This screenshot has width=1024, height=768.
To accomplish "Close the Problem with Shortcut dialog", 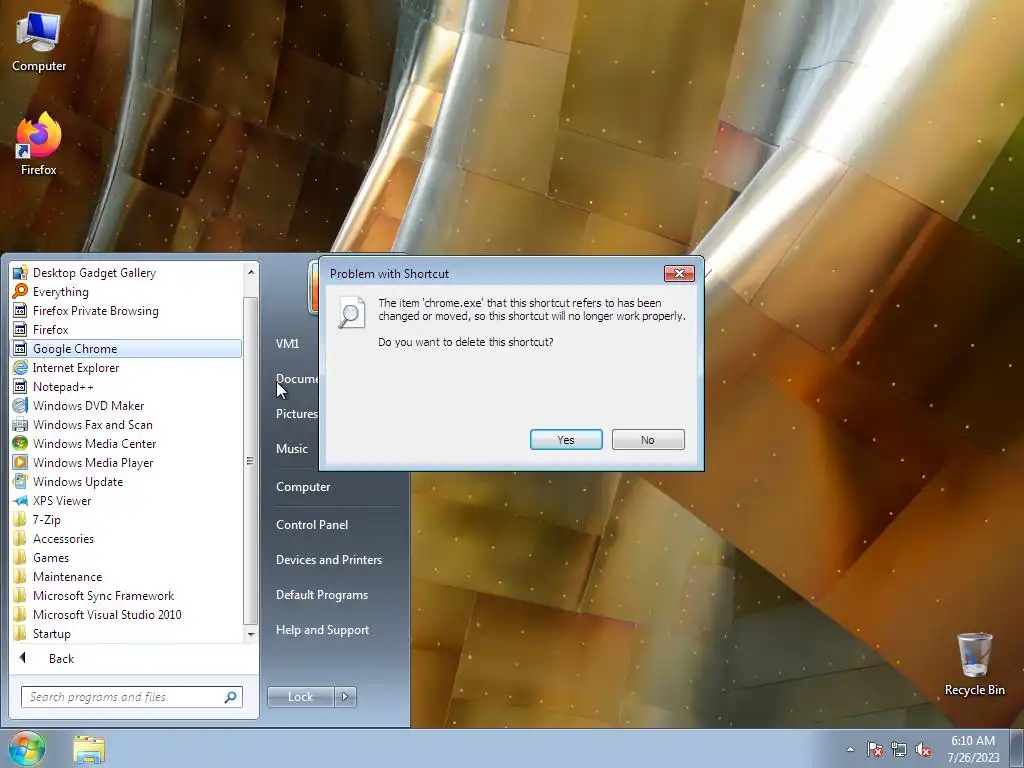I will (679, 273).
